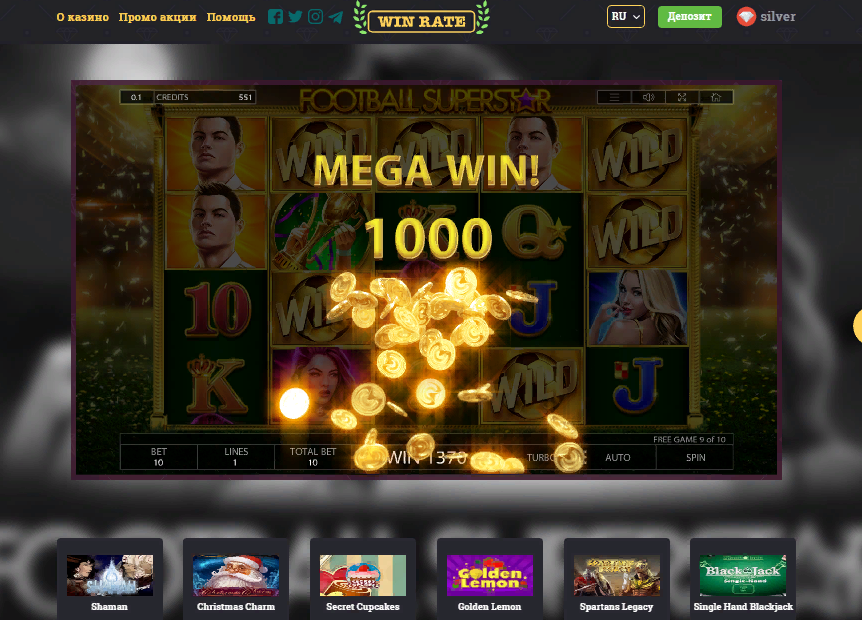This screenshot has height=620, width=862.
Task: Open the Instagram social icon
Action: click(316, 16)
